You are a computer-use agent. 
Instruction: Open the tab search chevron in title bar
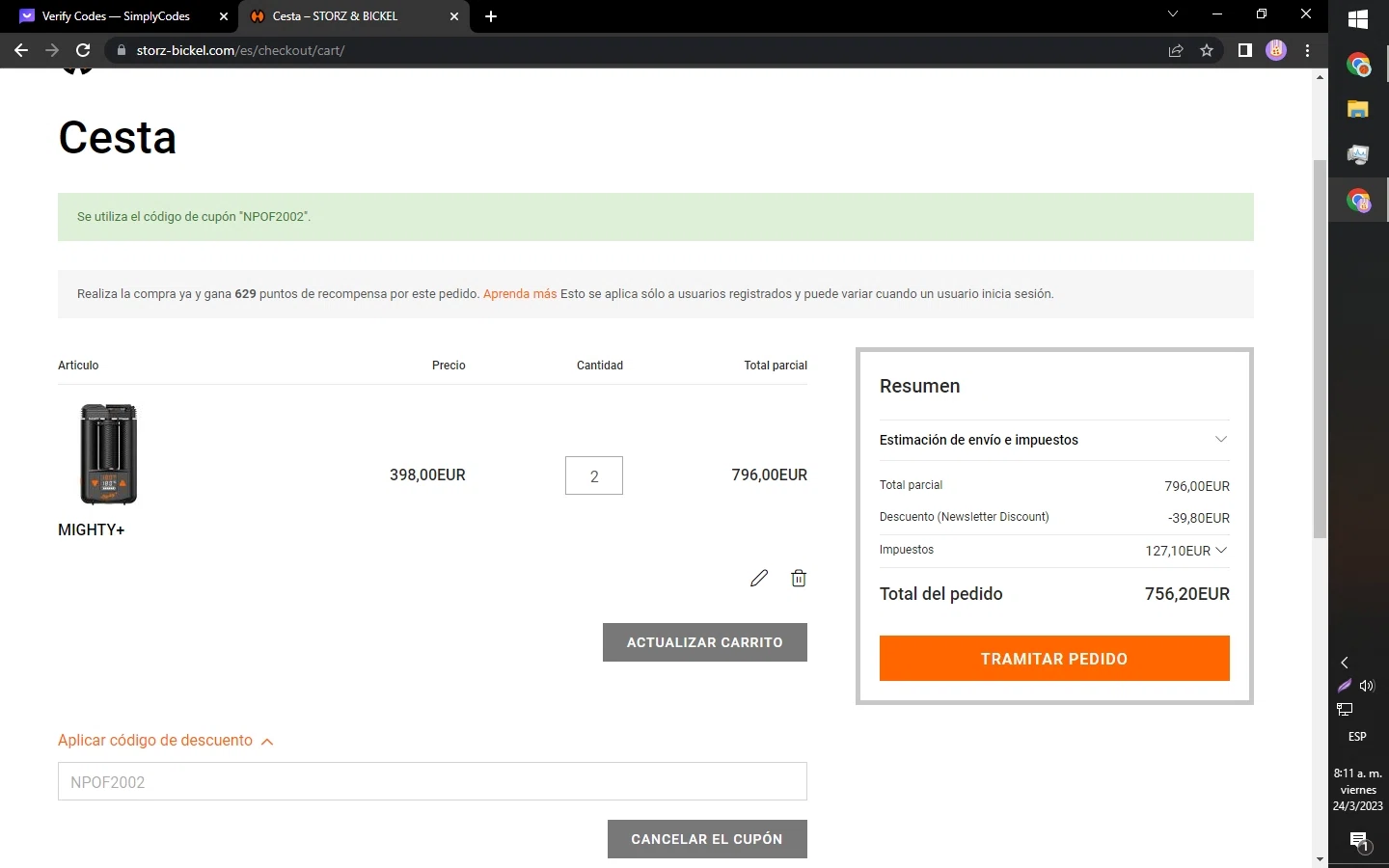(x=1173, y=14)
